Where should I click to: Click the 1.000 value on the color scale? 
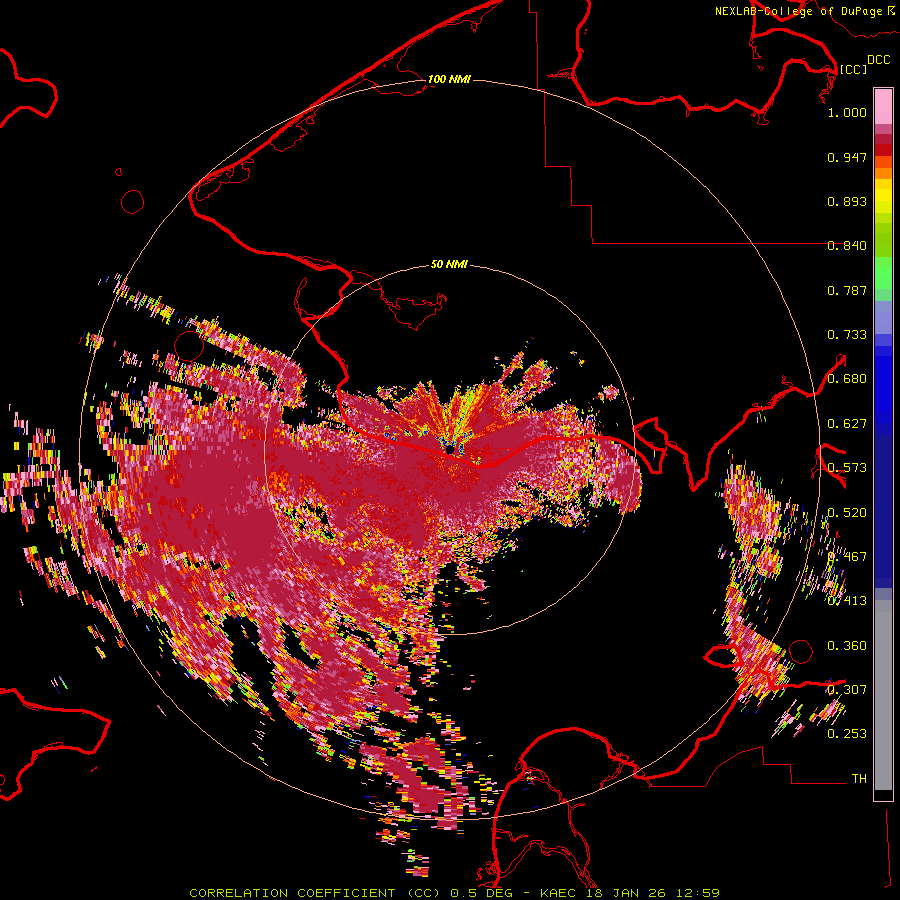847,112
